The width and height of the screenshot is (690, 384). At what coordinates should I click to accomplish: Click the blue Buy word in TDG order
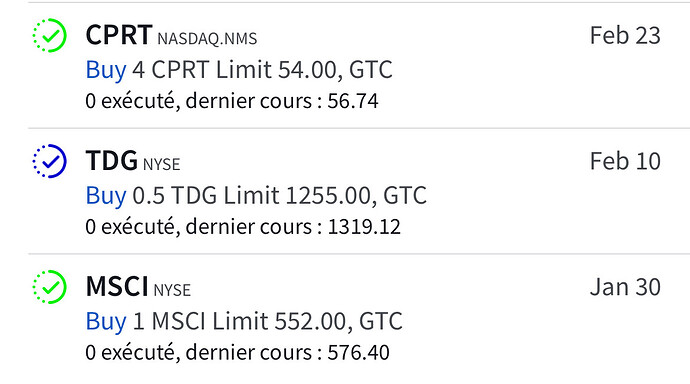(106, 196)
